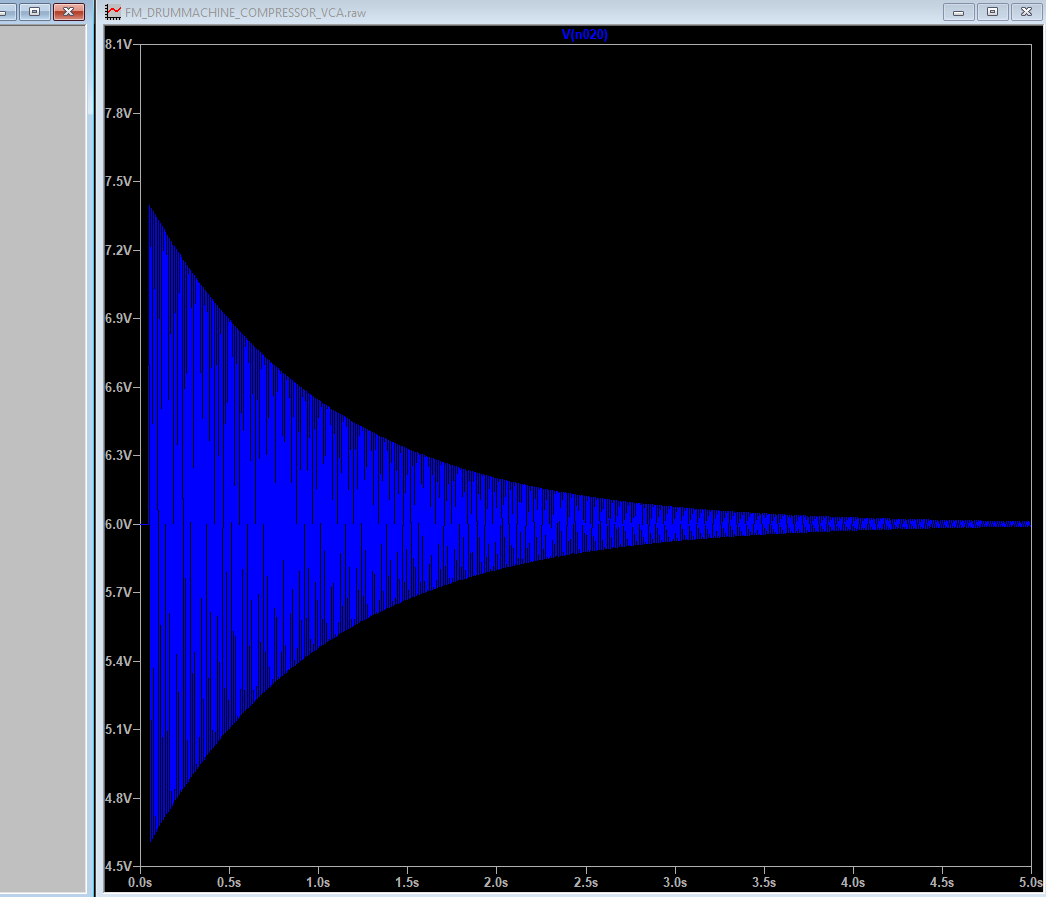
Task: Click the 6.9V vertical axis label
Action: (118, 318)
